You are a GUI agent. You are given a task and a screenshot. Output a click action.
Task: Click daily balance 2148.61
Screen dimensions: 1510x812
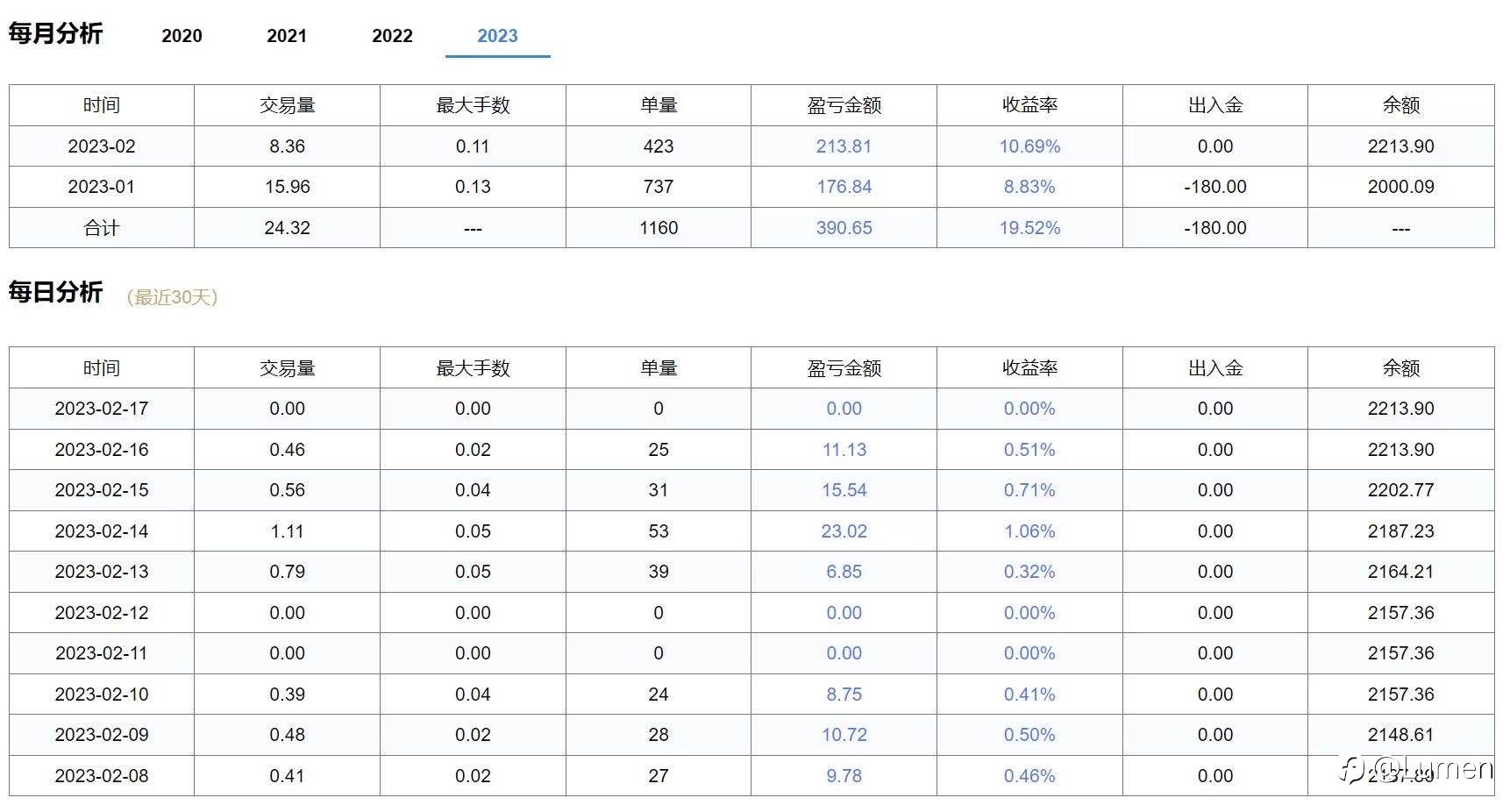pyautogui.click(x=1400, y=735)
